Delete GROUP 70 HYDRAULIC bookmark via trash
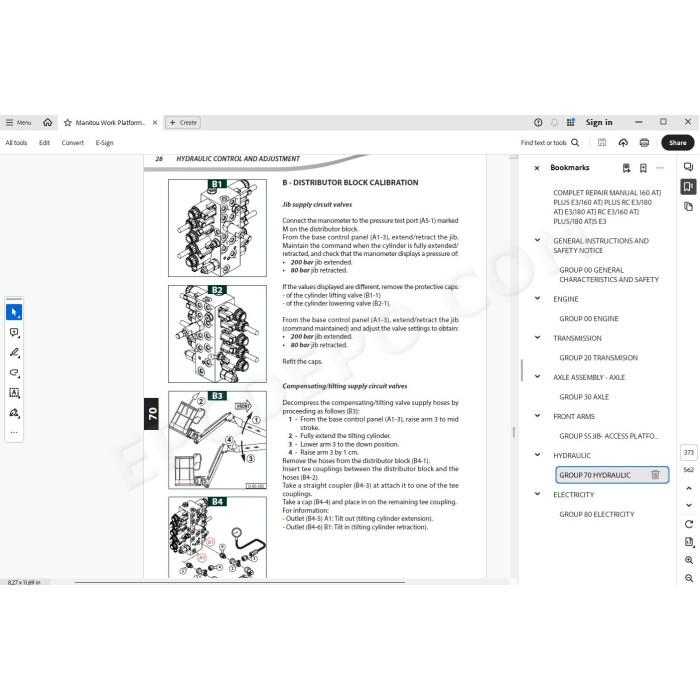This screenshot has height=700, width=700. click(x=655, y=475)
